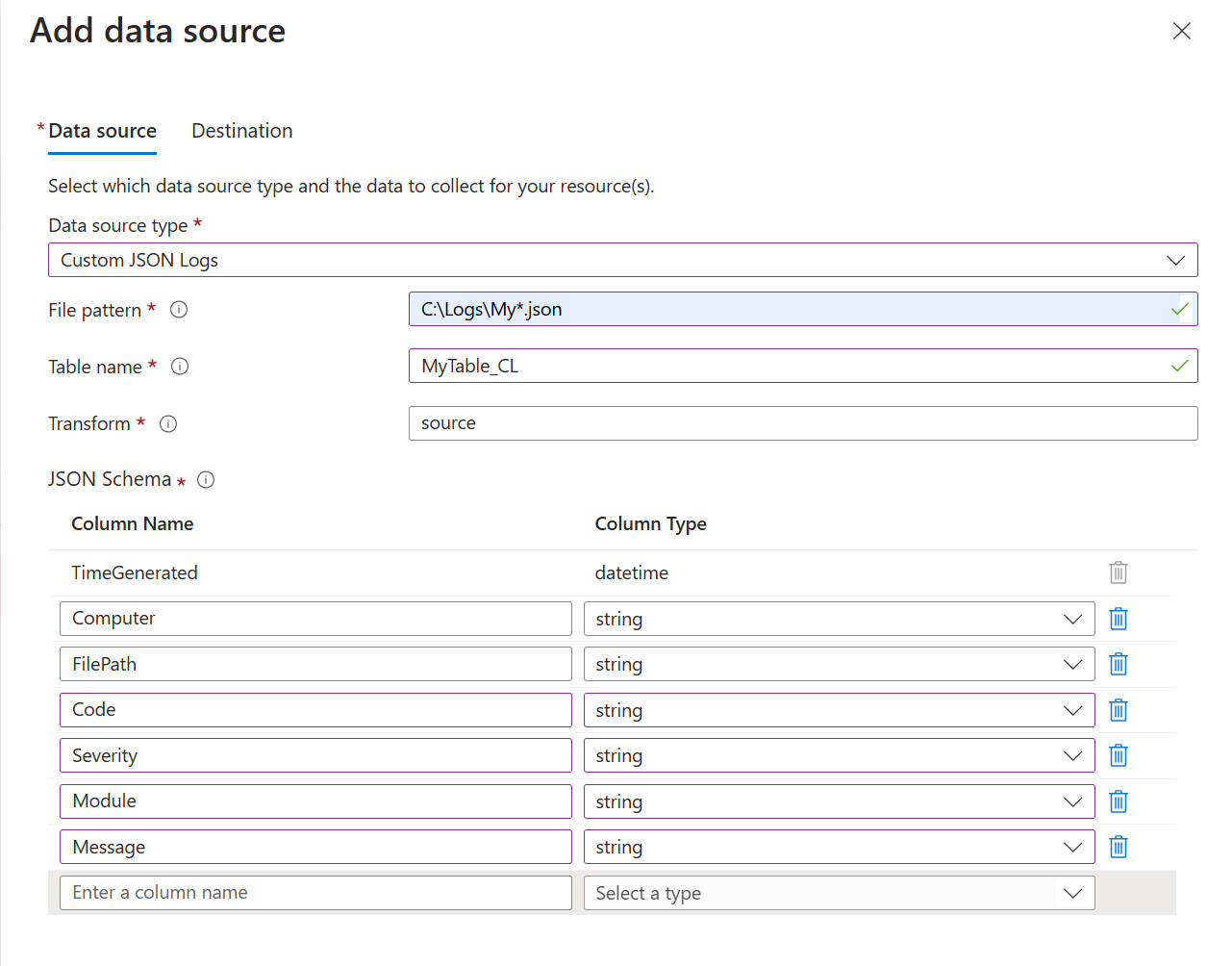This screenshot has height=966, width=1232.
Task: Change column type for Severity row
Action: pyautogui.click(x=838, y=755)
